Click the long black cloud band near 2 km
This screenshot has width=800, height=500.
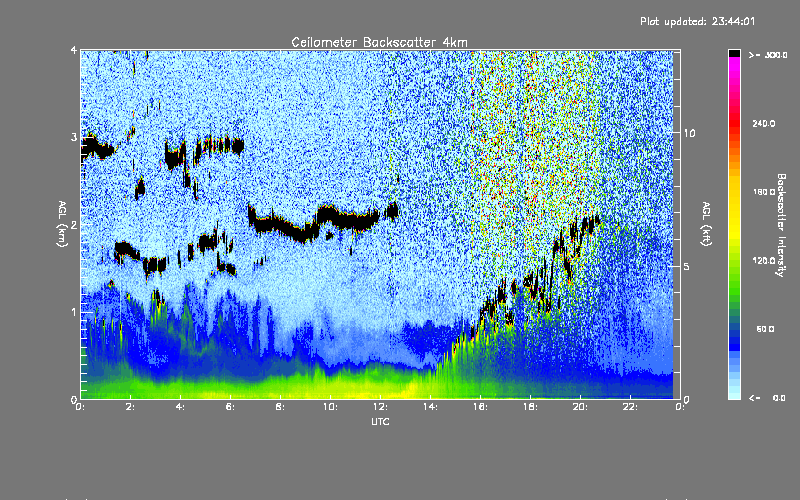click(x=314, y=222)
